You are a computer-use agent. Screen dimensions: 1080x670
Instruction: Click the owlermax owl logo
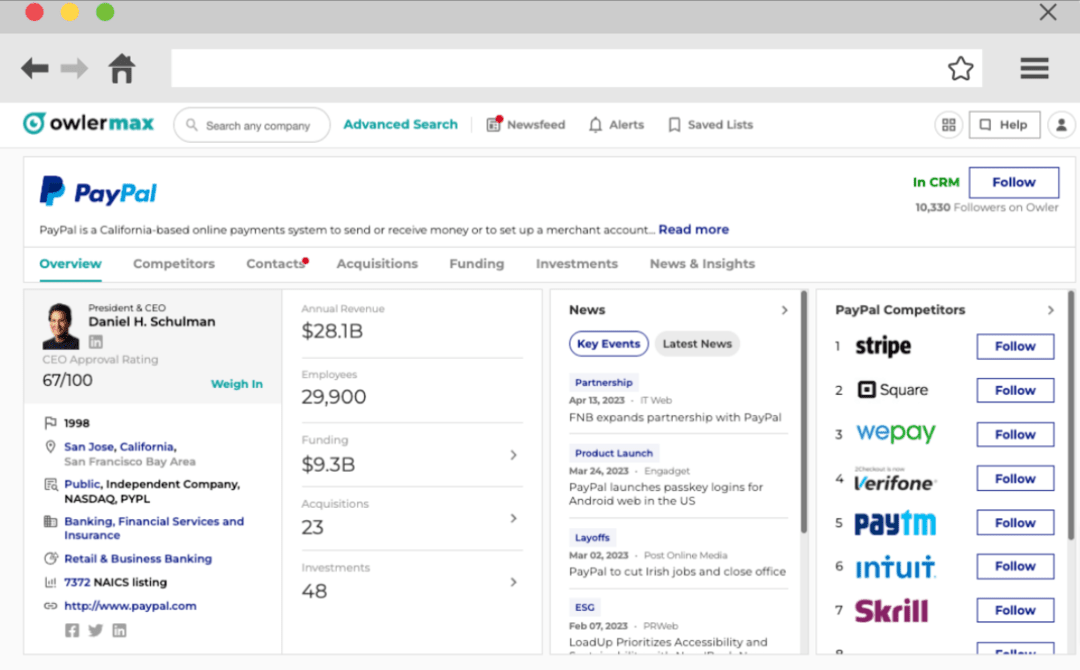coord(35,122)
